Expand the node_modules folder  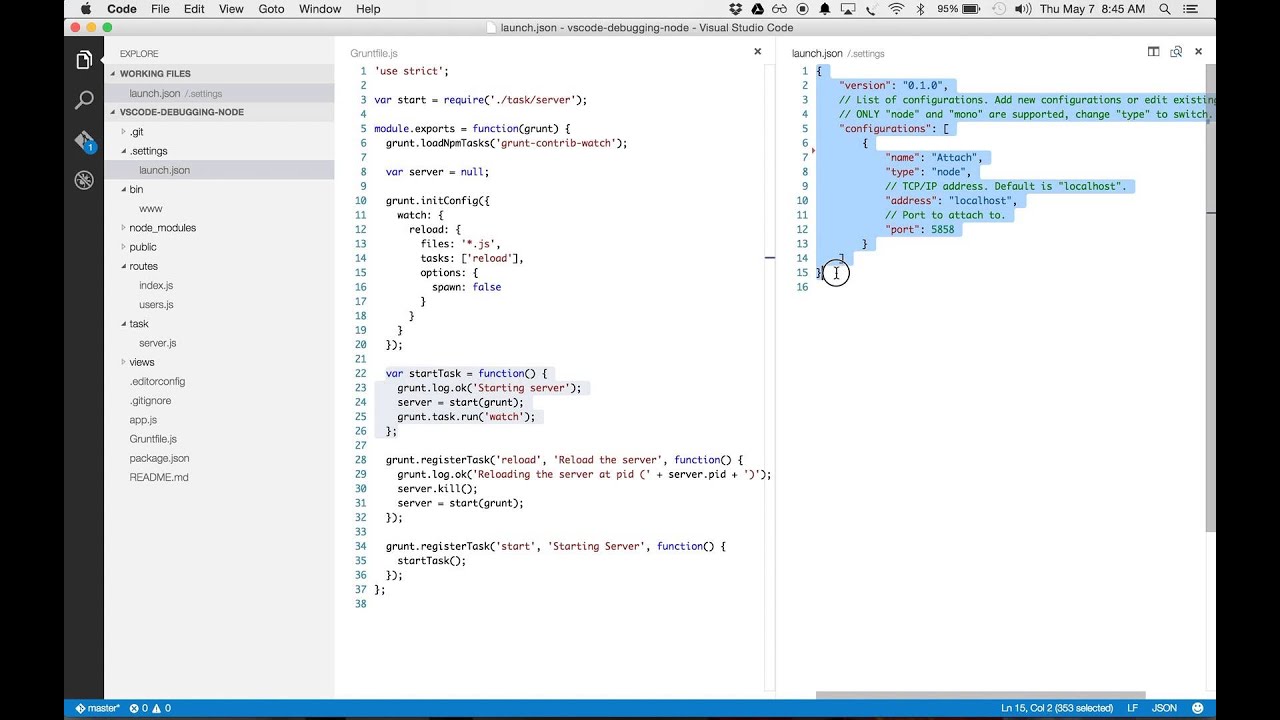[219, 228]
